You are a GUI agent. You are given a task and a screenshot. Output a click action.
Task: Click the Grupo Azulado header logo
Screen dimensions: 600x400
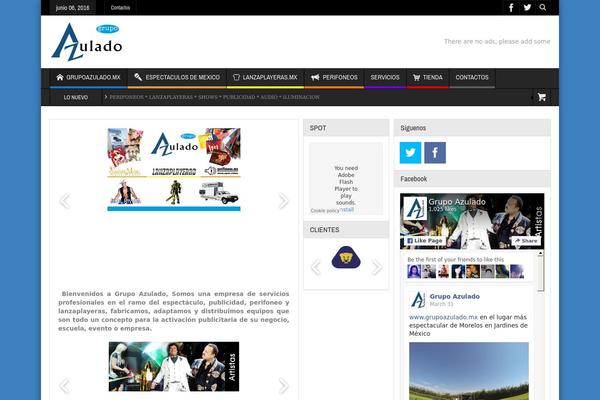point(87,42)
